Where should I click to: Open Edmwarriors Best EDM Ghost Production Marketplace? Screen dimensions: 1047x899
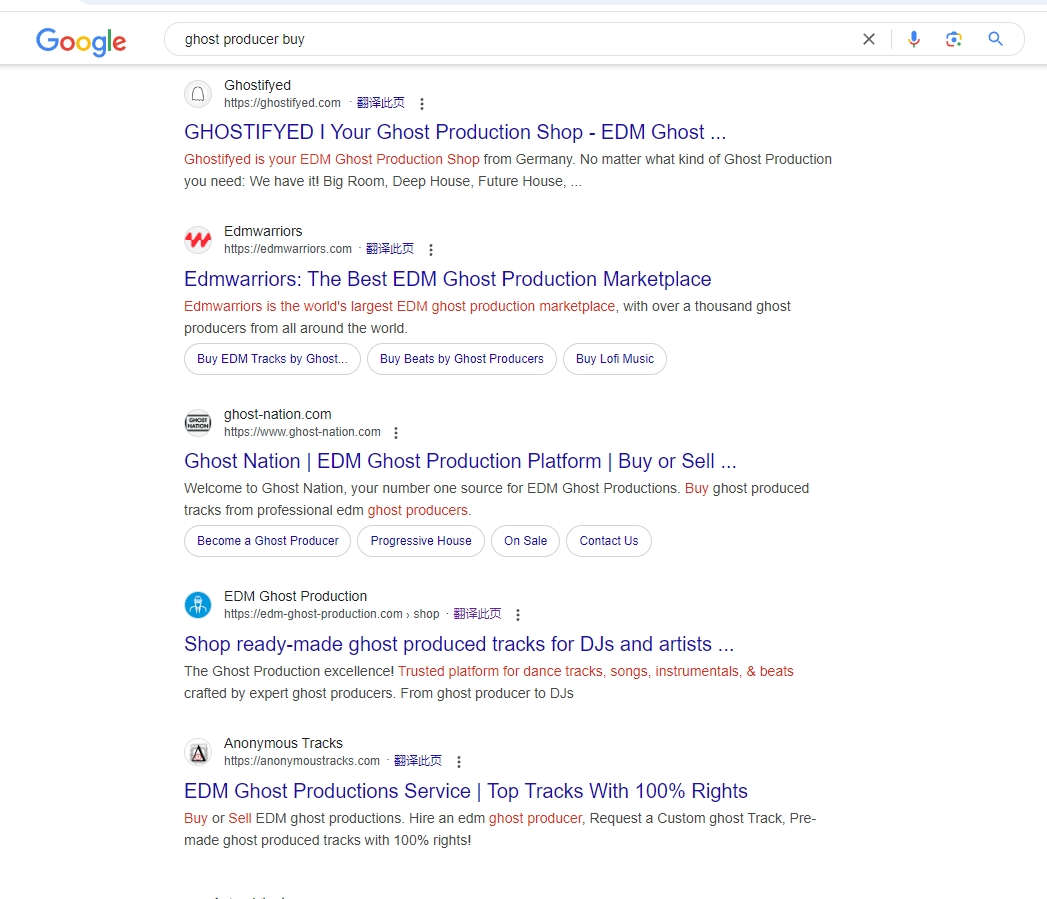click(447, 279)
